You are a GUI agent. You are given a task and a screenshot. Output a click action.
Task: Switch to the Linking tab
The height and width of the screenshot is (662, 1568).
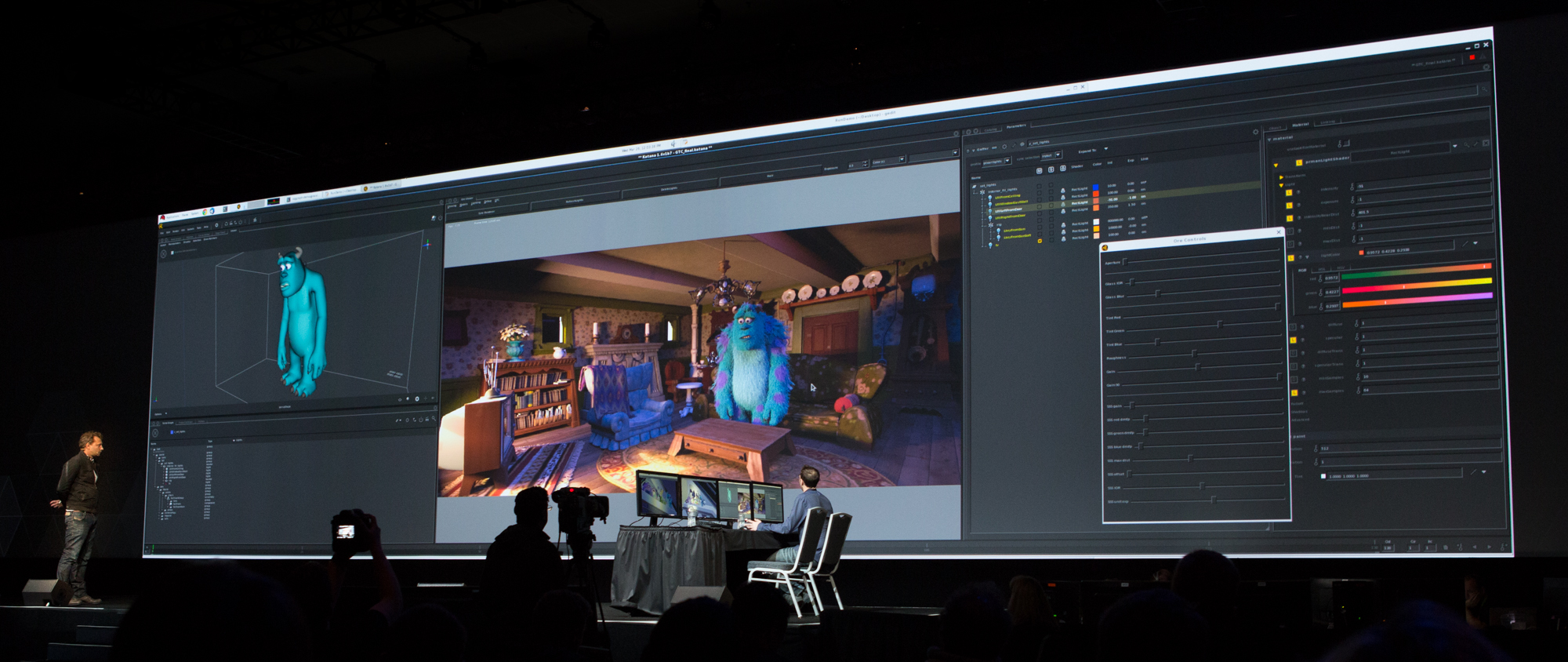pos(1327,122)
